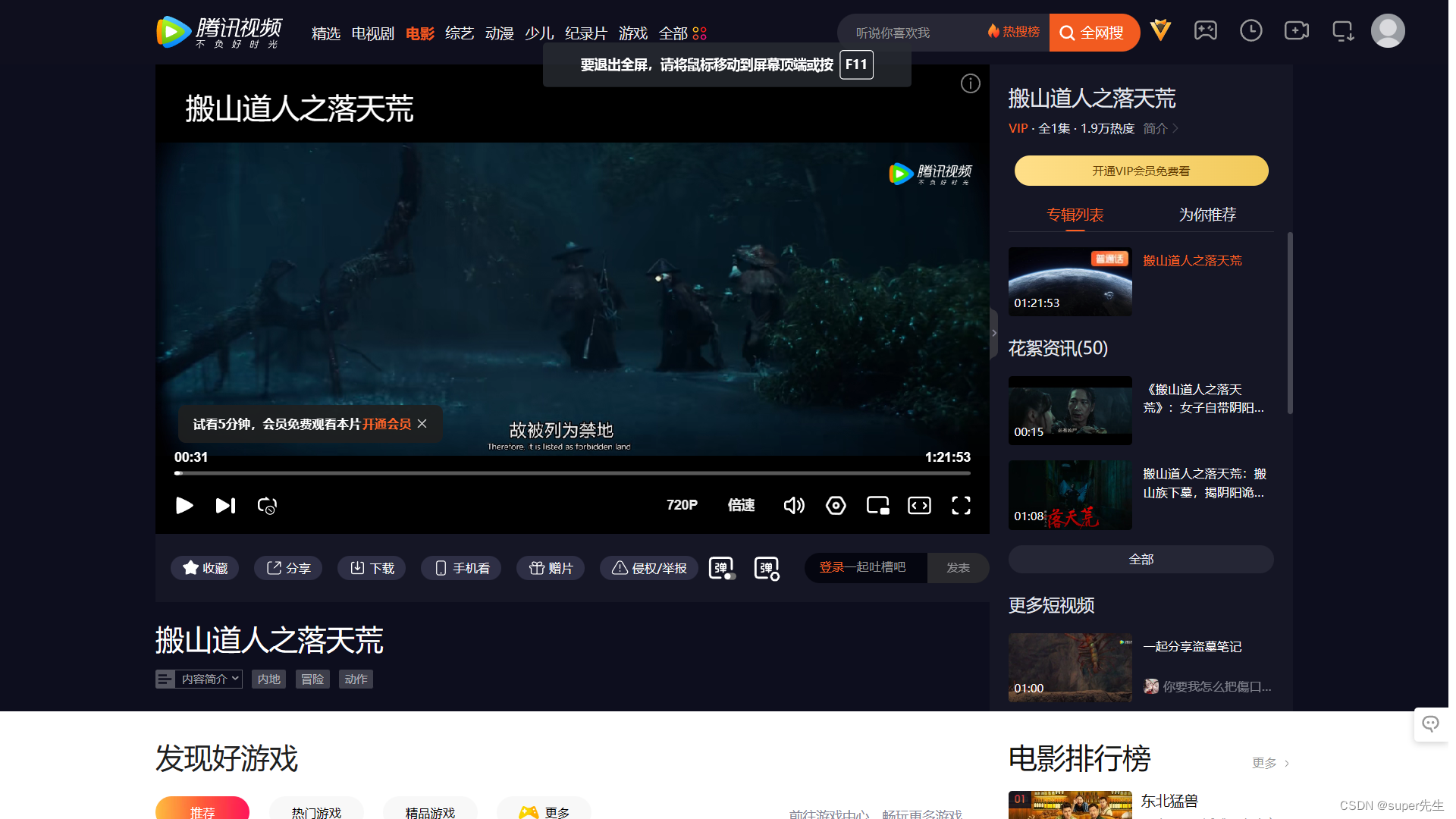The image size is (1456, 819).
Task: Collapse the right side panel arrow
Action: point(994,333)
